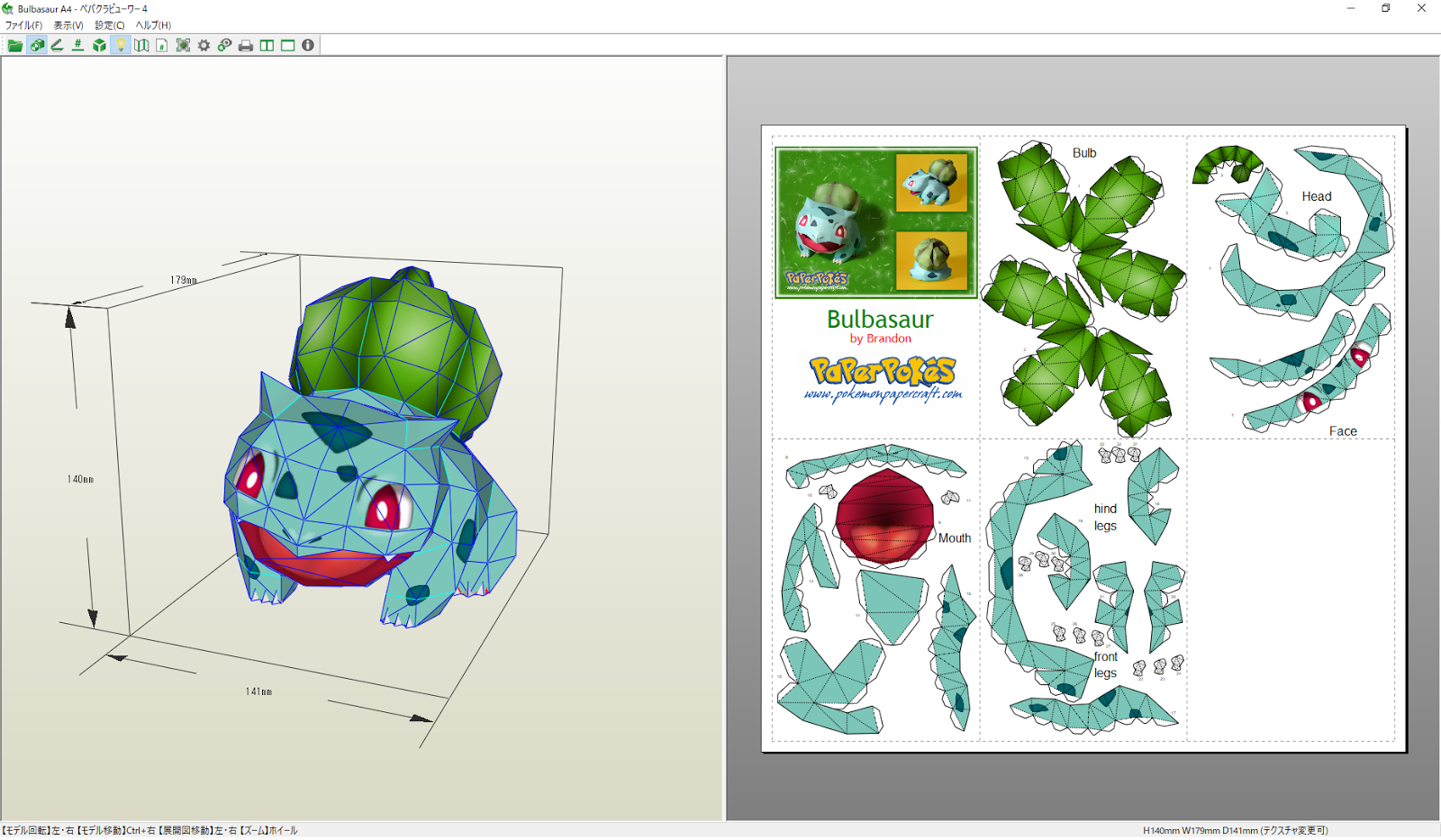Click the 140mm height dimension label
Screen dimensions: 1441x840
(x=80, y=479)
